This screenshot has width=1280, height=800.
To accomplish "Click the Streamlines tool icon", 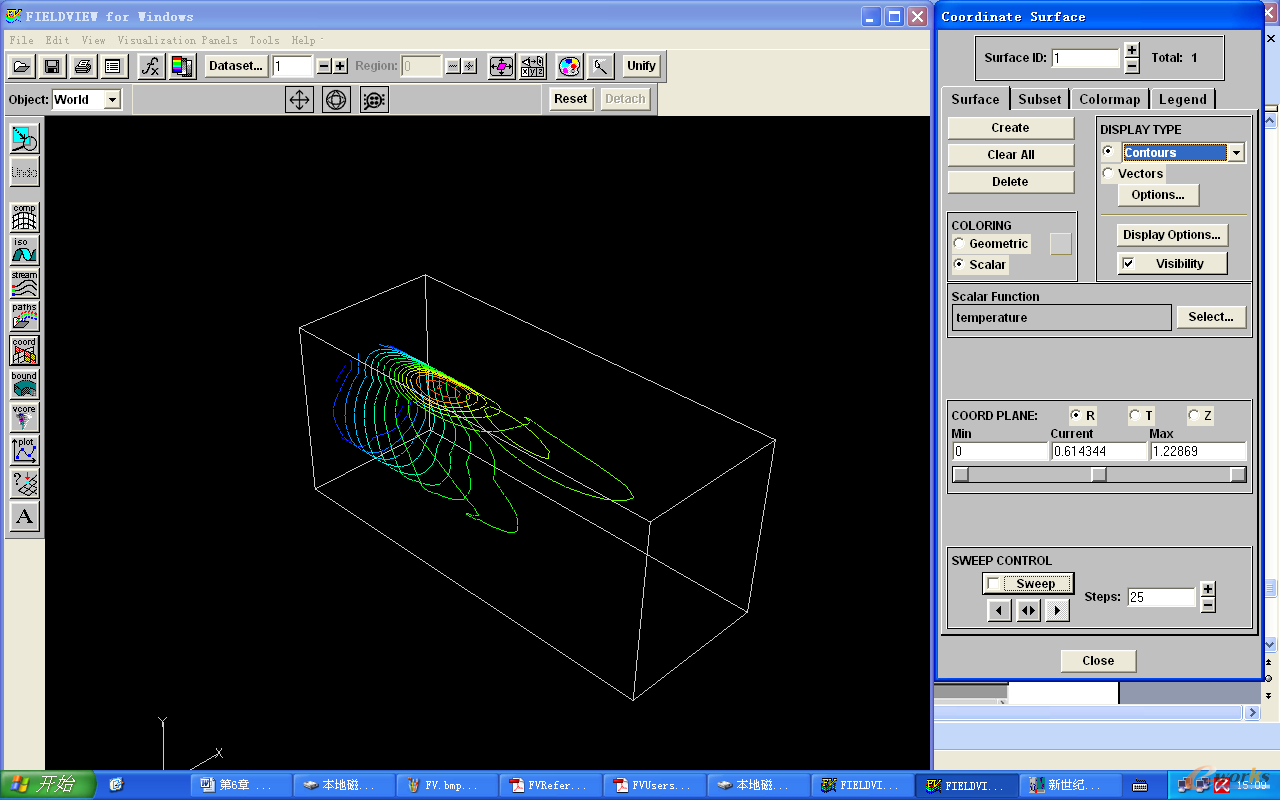I will pos(24,283).
